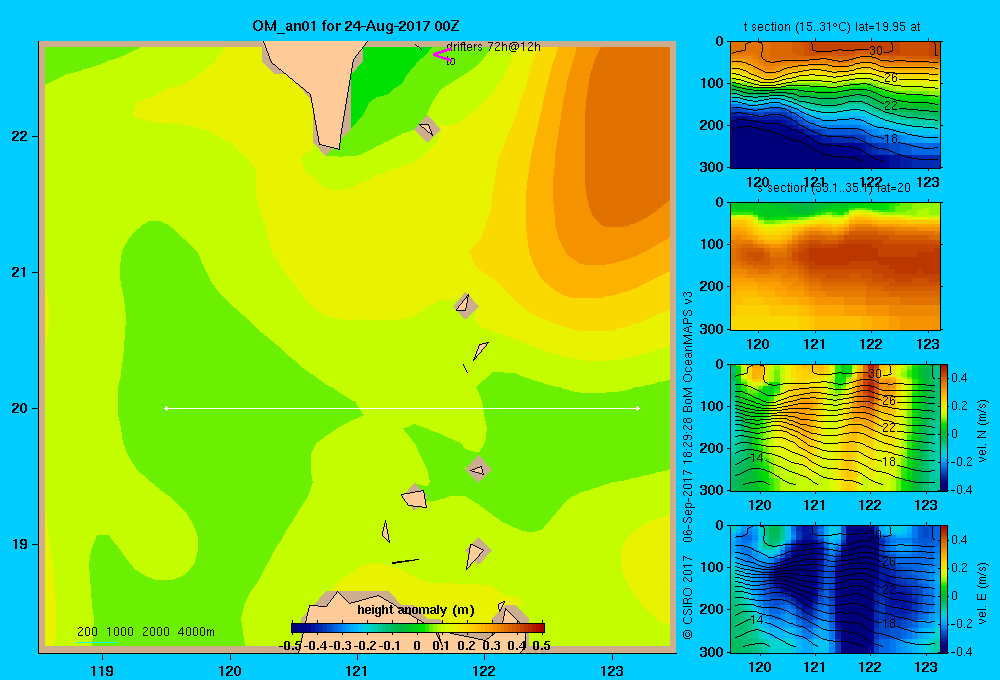The image size is (1000, 680).
Task: Click the "vel. N (m/s)" axis label
Action: (x=982, y=431)
